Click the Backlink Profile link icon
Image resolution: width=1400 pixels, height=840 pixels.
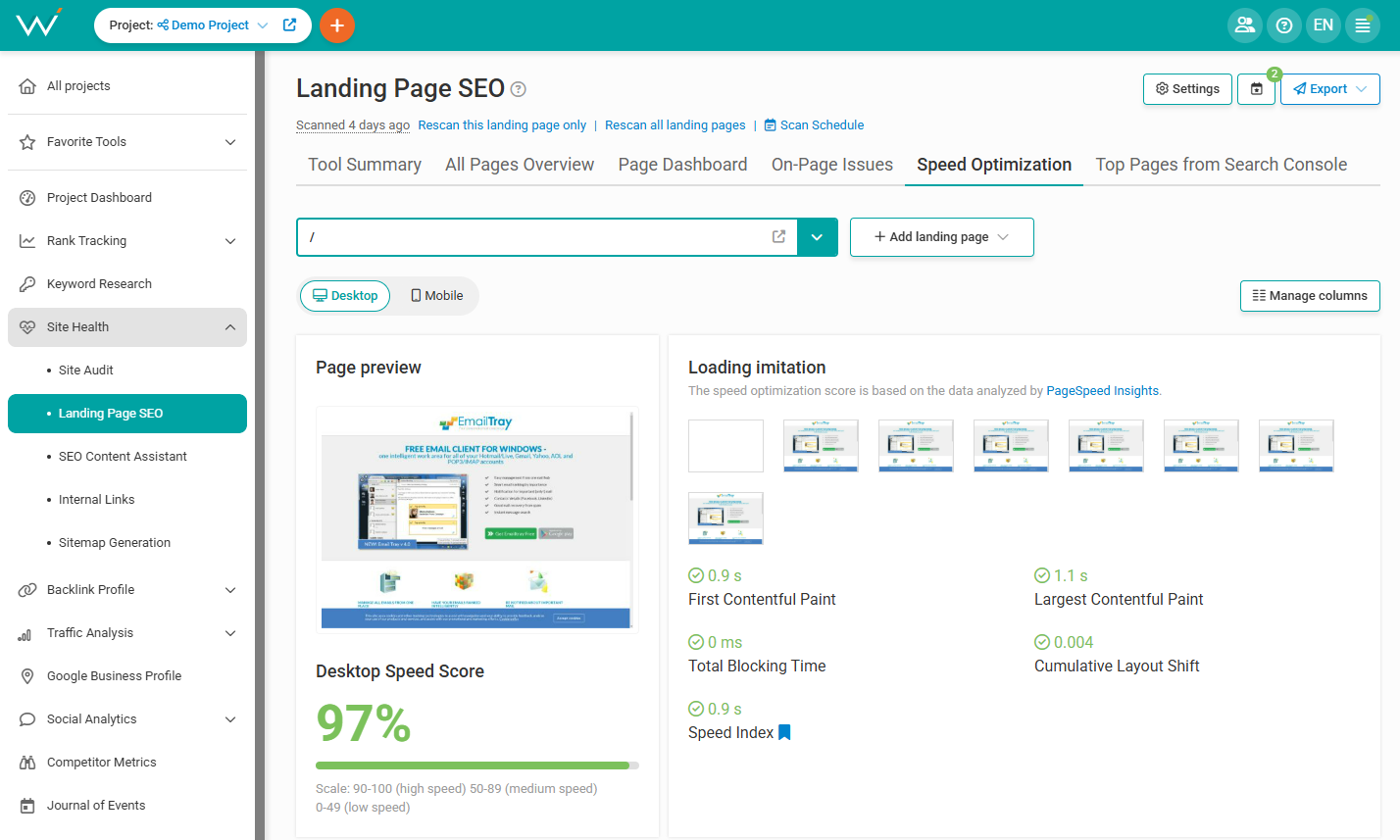coord(27,590)
